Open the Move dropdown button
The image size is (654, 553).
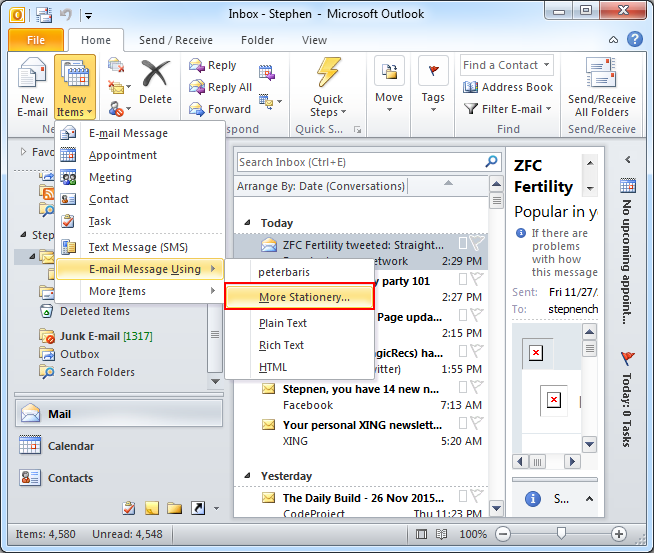(389, 85)
